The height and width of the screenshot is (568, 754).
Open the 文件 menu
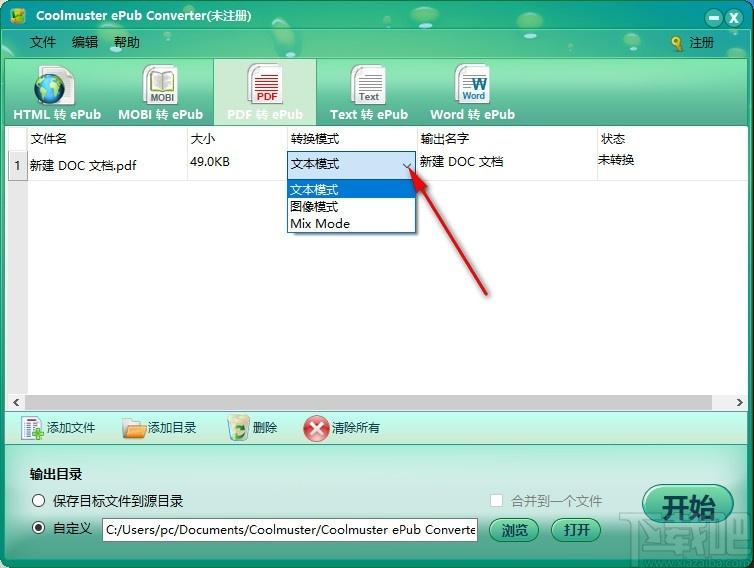tap(43, 42)
